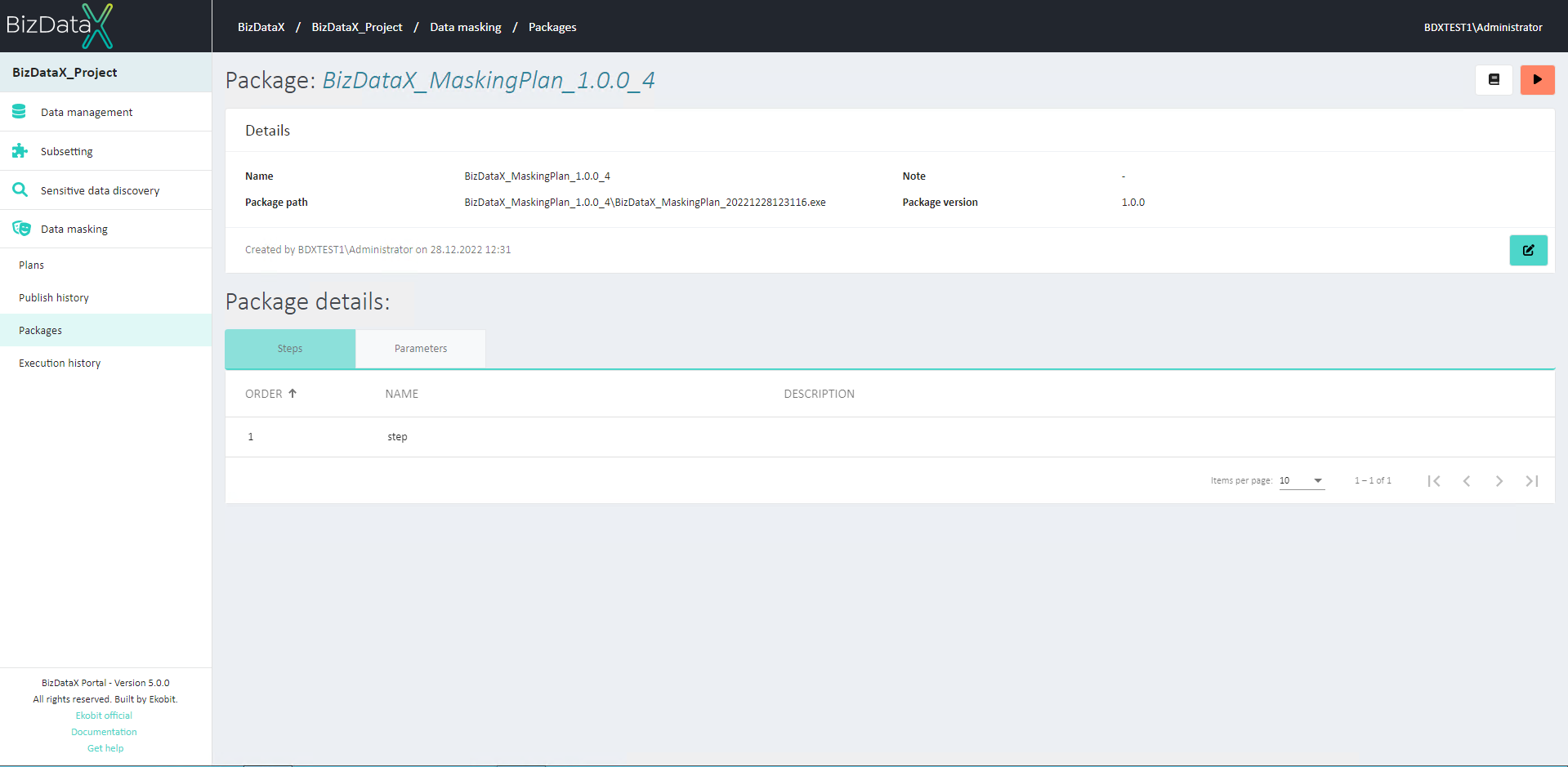Open the Items per page dropdown
Screen dimensions: 1568x767
tap(1302, 481)
